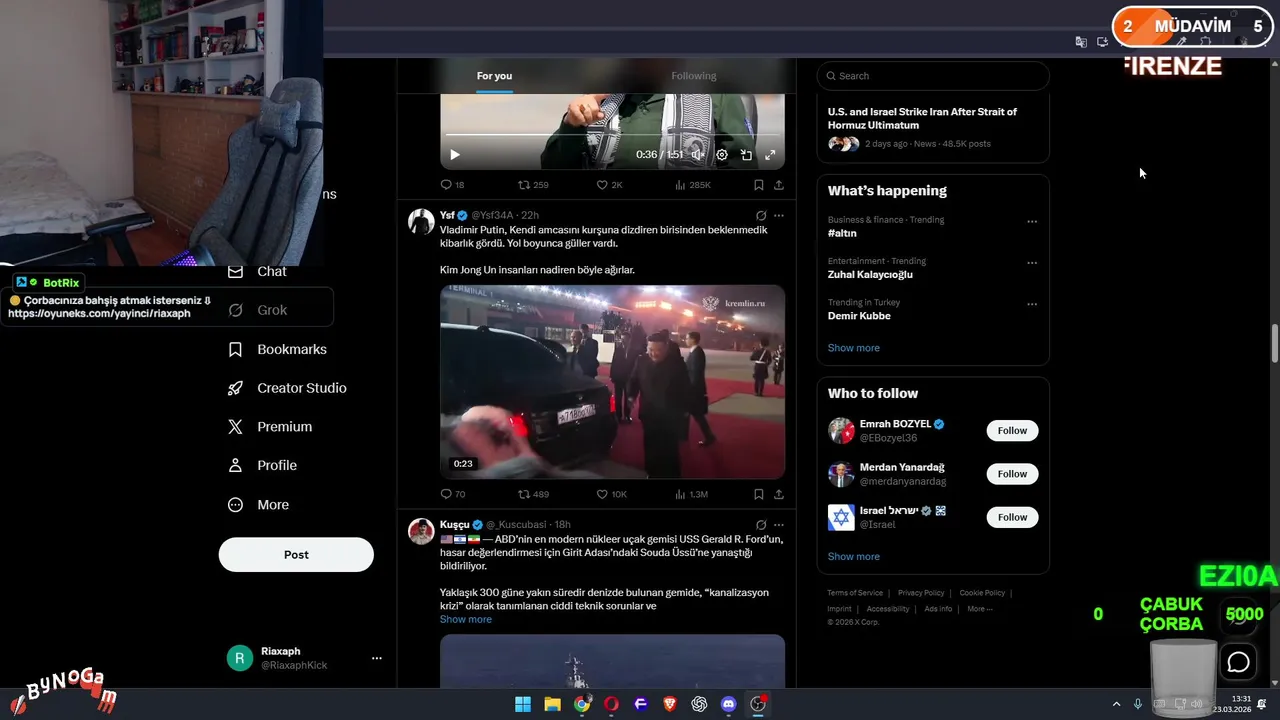Open the #altın trending topic
The image size is (1280, 720).
pyautogui.click(x=842, y=233)
